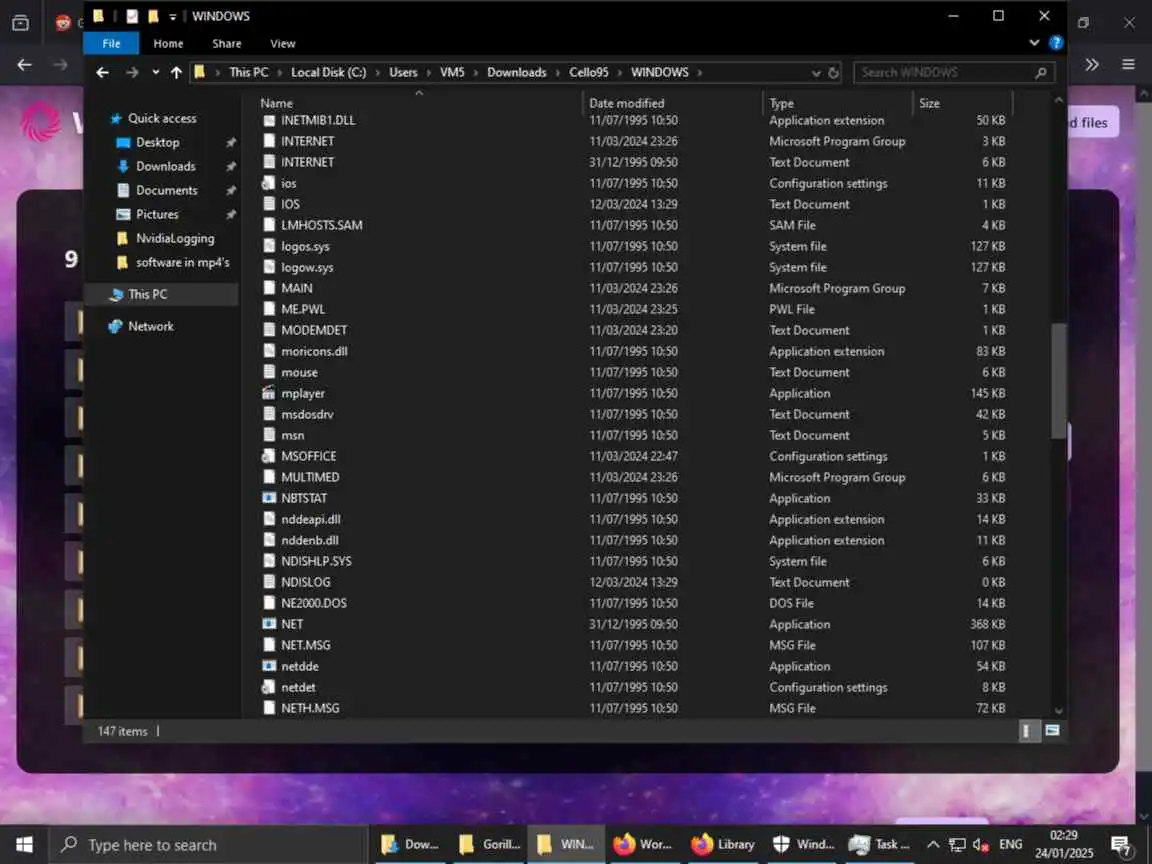Click the browser window's back arrow
Image resolution: width=1152 pixels, height=864 pixels.
tap(24, 65)
